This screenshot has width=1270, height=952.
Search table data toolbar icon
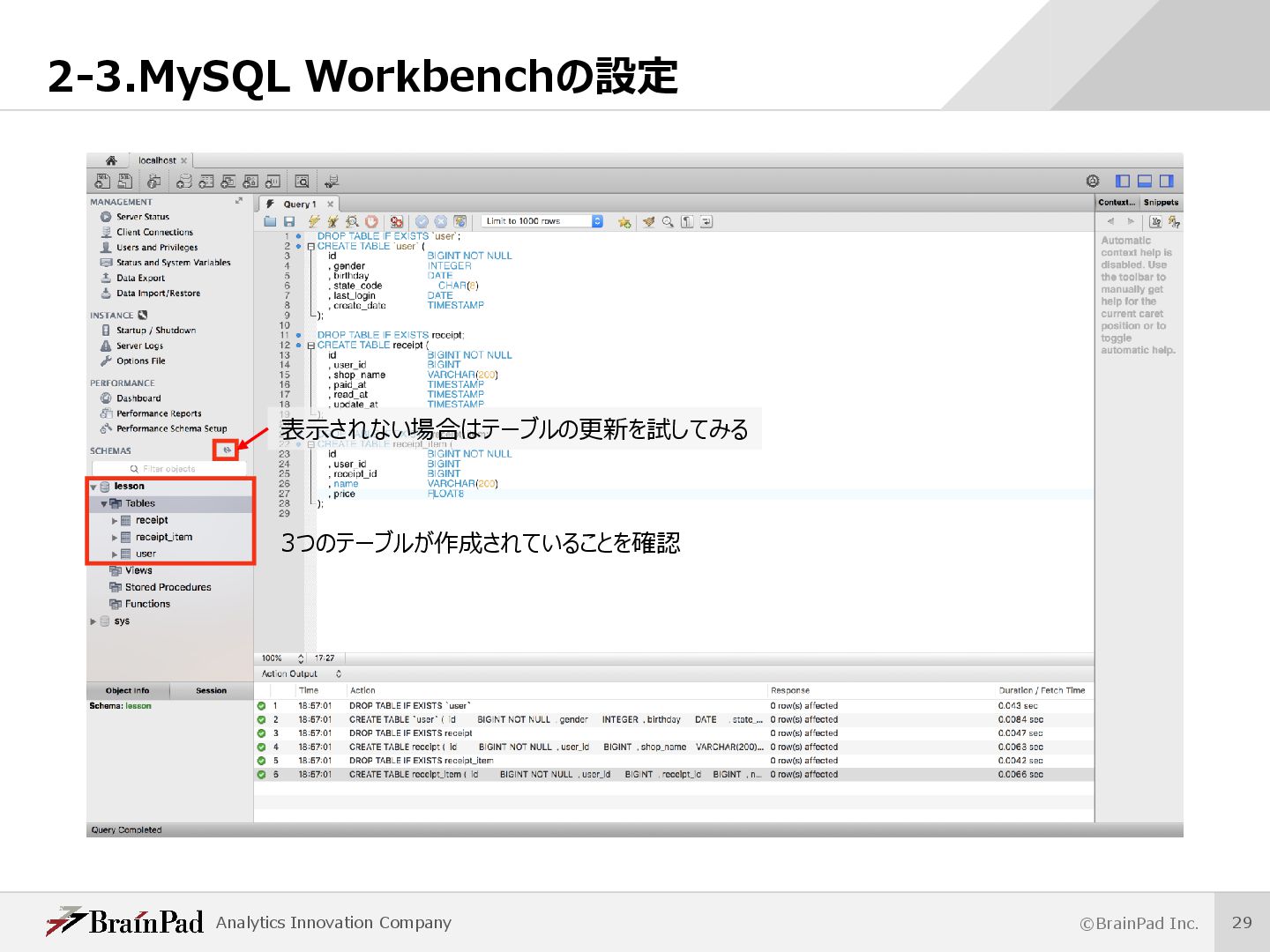(x=302, y=182)
